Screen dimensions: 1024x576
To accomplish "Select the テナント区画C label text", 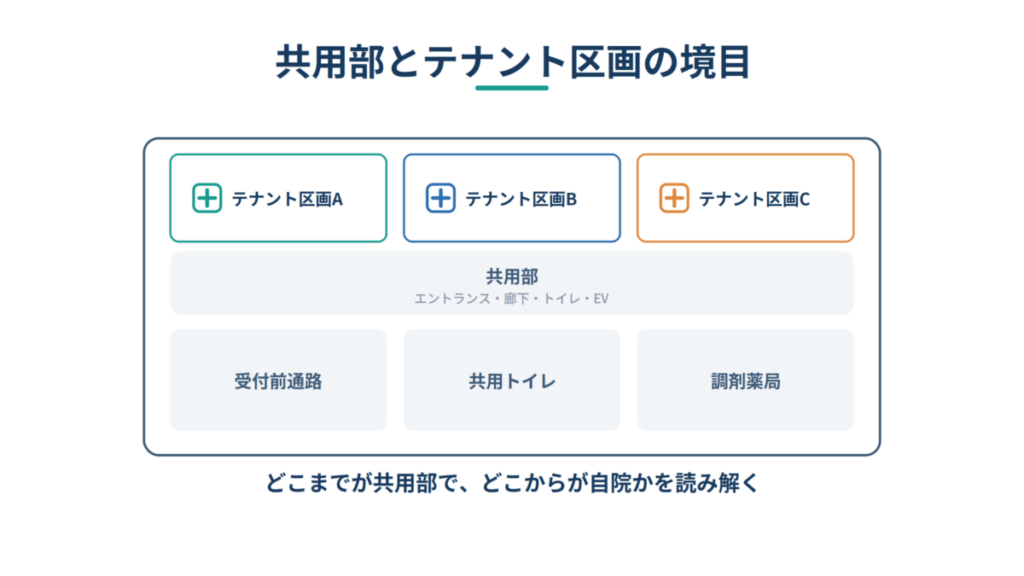I will (x=754, y=199).
